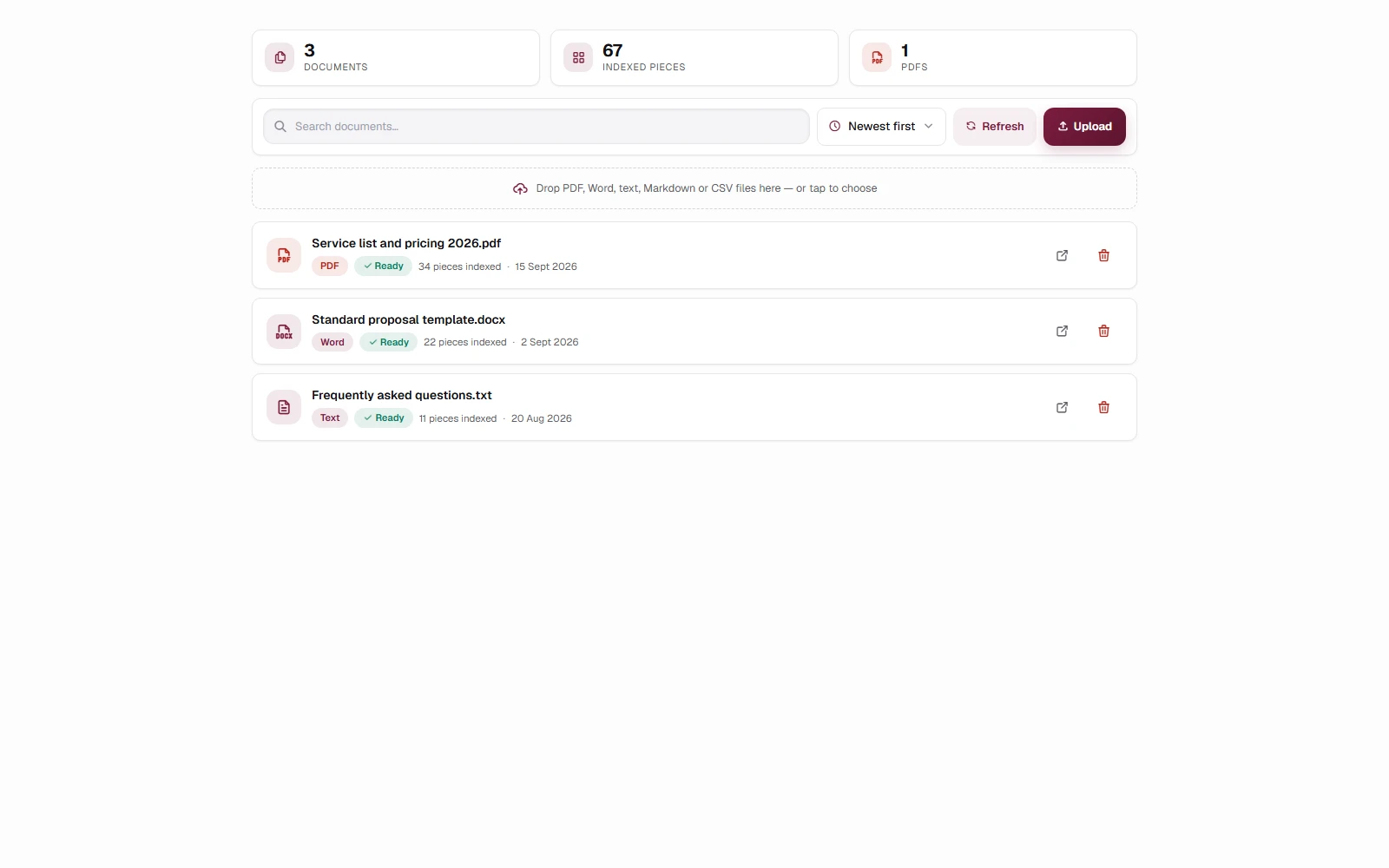Click the '34 pieces indexed' text
The width and height of the screenshot is (1389, 868).
[460, 266]
